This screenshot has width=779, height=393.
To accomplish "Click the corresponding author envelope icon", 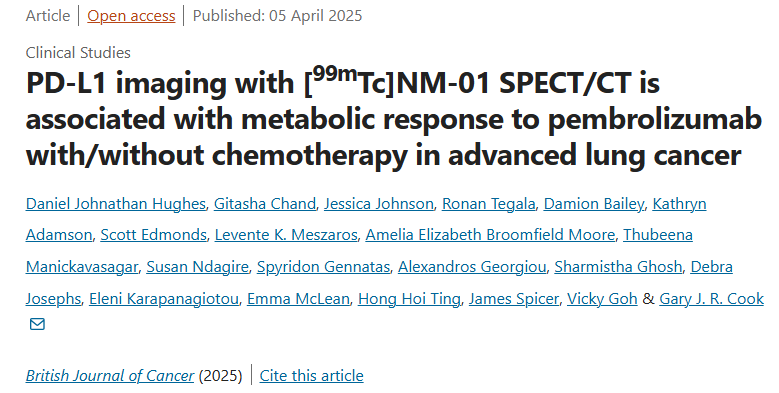I will (x=37, y=324).
